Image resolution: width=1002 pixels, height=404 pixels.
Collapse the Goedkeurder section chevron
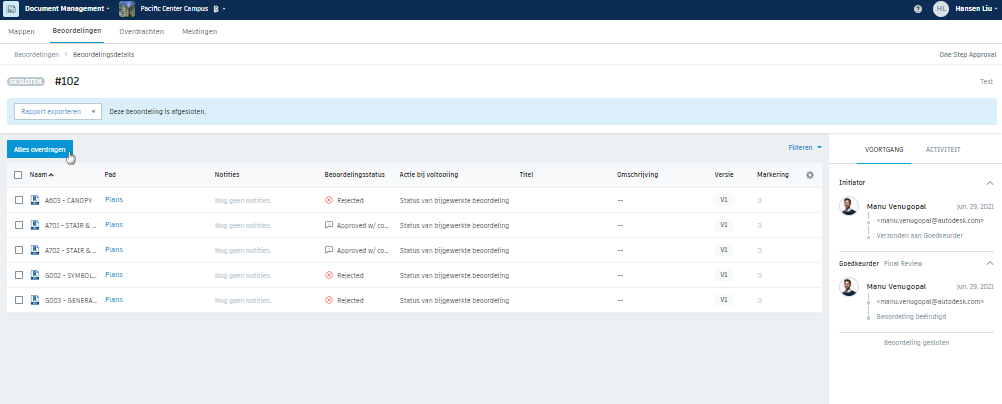[x=990, y=263]
